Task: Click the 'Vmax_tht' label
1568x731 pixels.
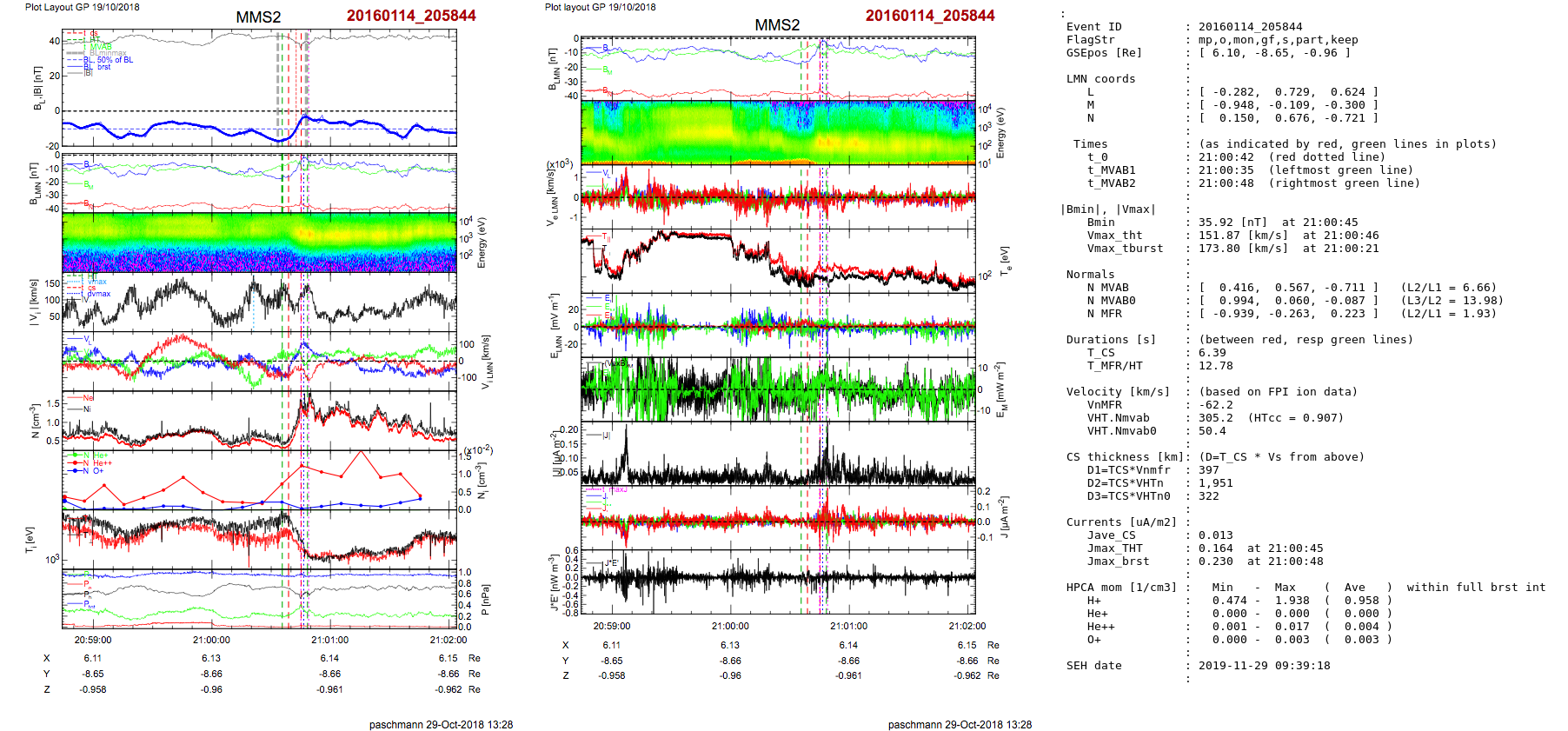Action: pos(1115,236)
